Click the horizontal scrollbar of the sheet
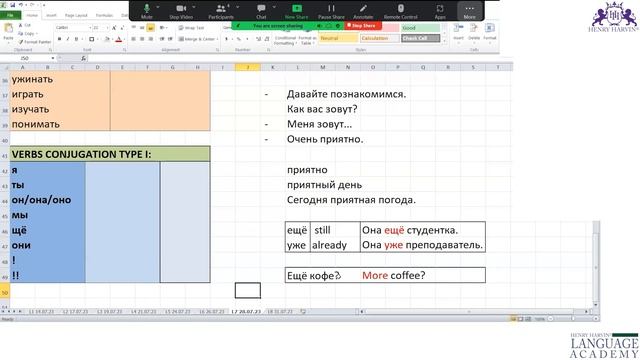640x360 pixels. [474, 311]
